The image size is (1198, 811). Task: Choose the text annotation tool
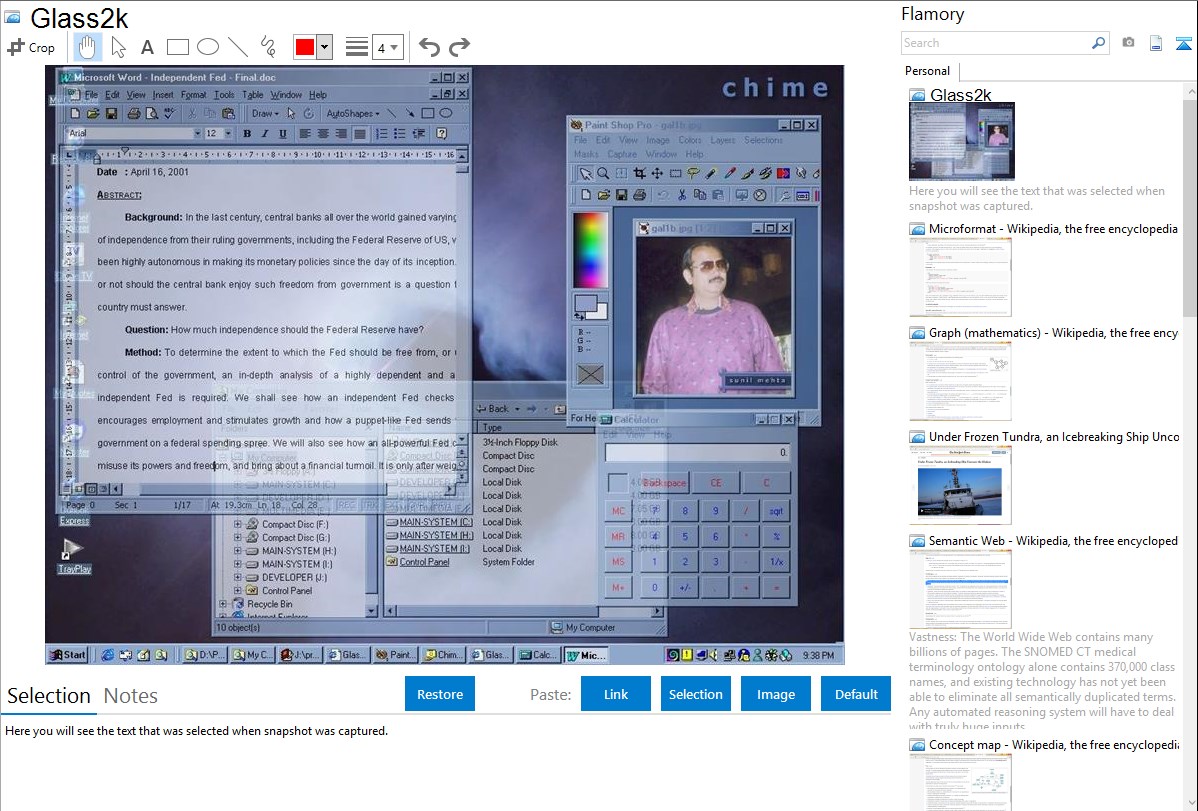point(147,48)
